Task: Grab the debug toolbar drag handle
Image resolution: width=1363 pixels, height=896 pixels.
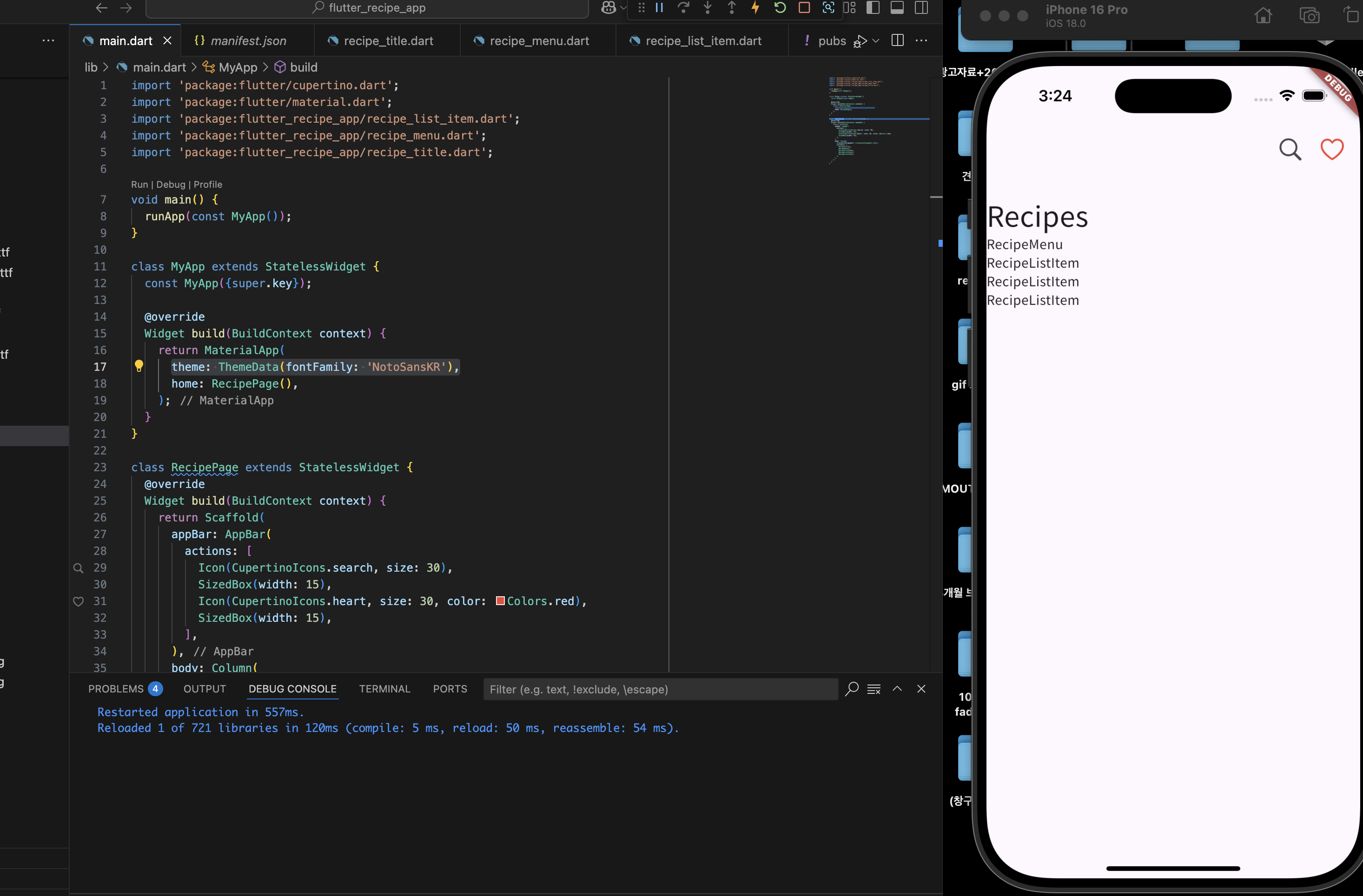Action: [641, 7]
